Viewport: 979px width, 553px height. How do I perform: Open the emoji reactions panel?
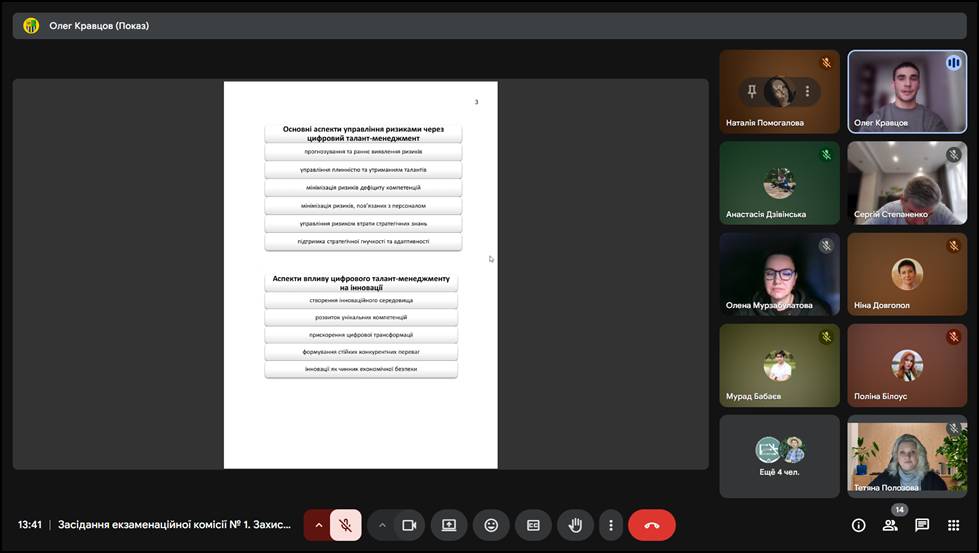(x=491, y=525)
